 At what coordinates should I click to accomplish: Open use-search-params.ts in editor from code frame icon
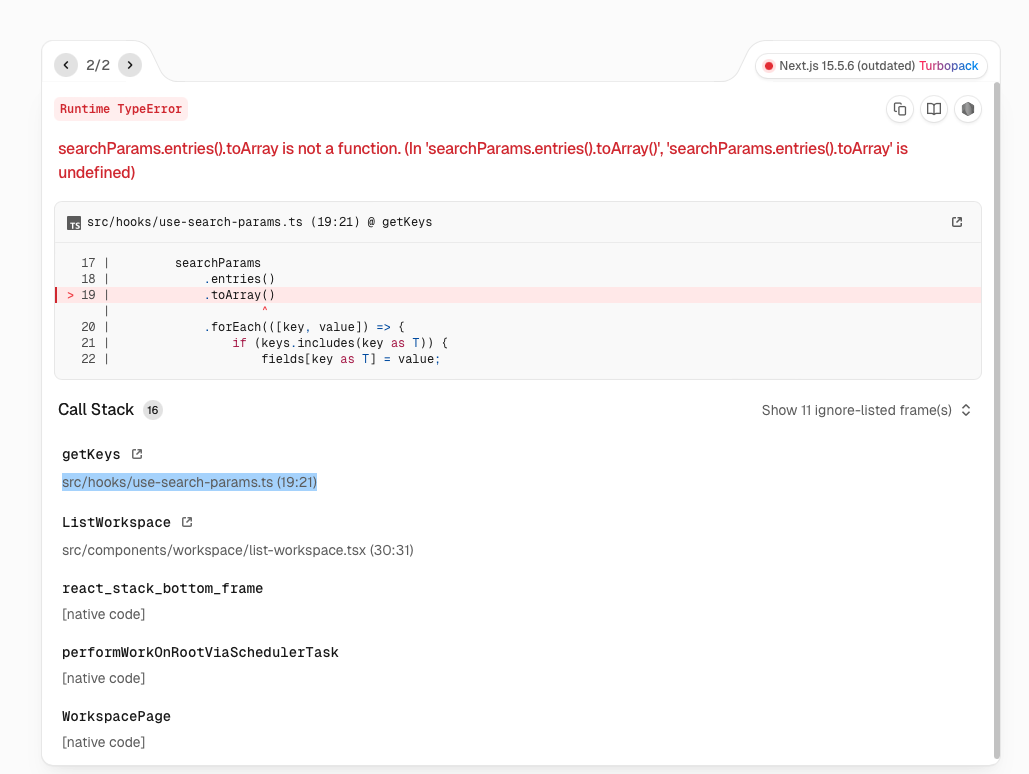[957, 222]
